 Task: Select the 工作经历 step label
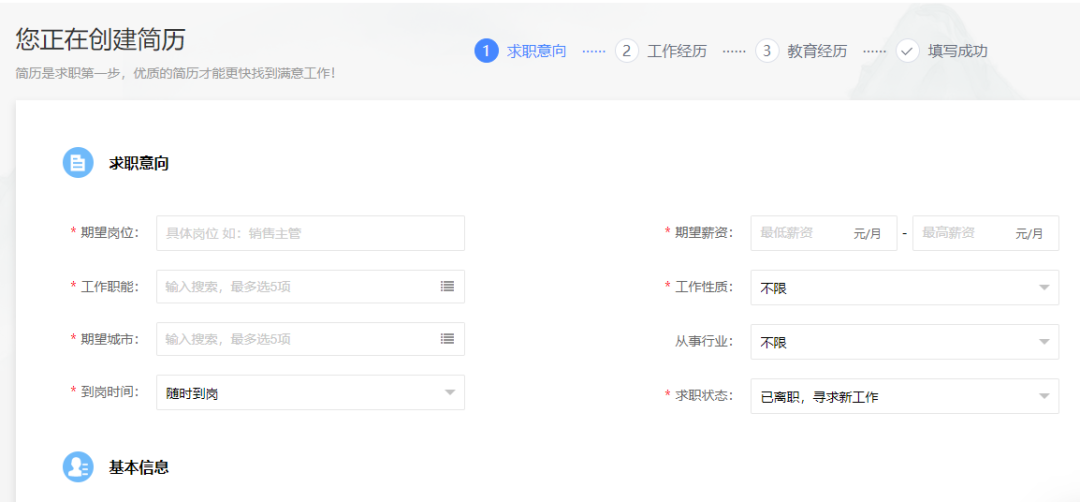(677, 51)
